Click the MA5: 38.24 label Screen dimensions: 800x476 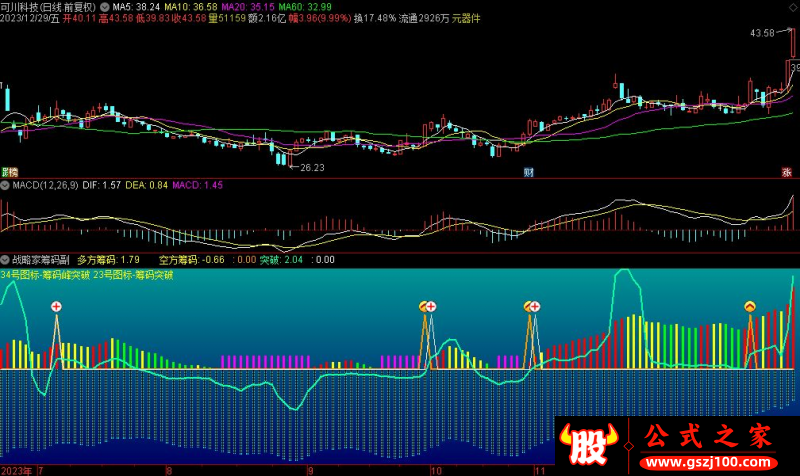[136, 7]
